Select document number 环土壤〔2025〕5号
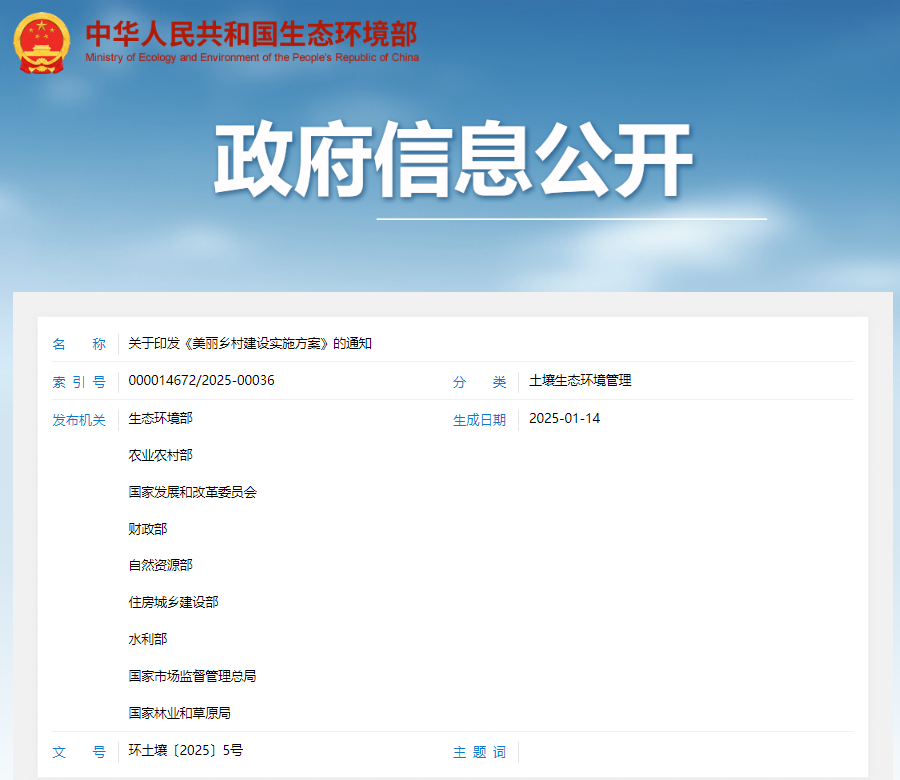900x780 pixels. pyautogui.click(x=186, y=750)
